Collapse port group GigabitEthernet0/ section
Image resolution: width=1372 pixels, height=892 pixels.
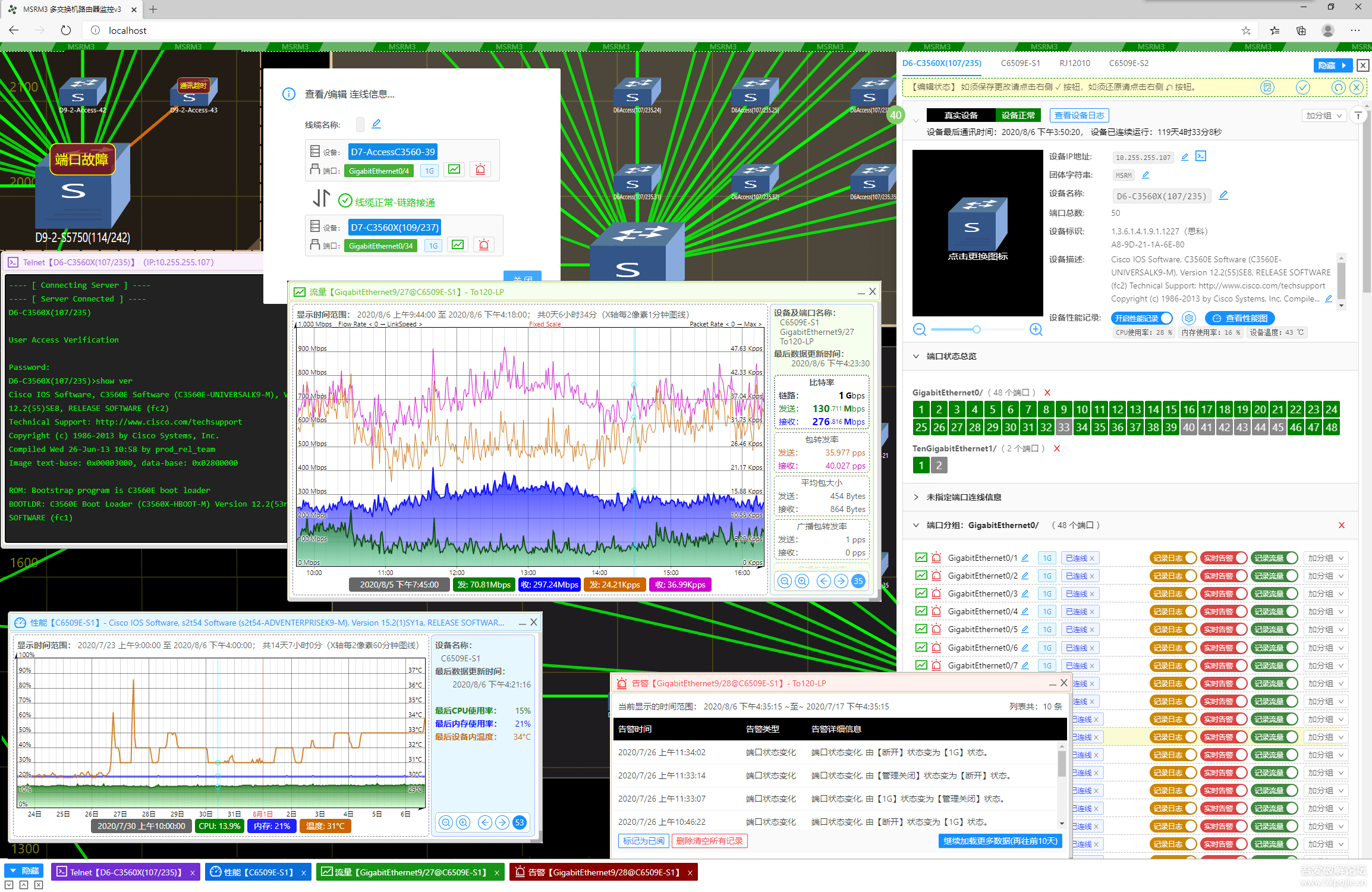pyautogui.click(x=916, y=525)
